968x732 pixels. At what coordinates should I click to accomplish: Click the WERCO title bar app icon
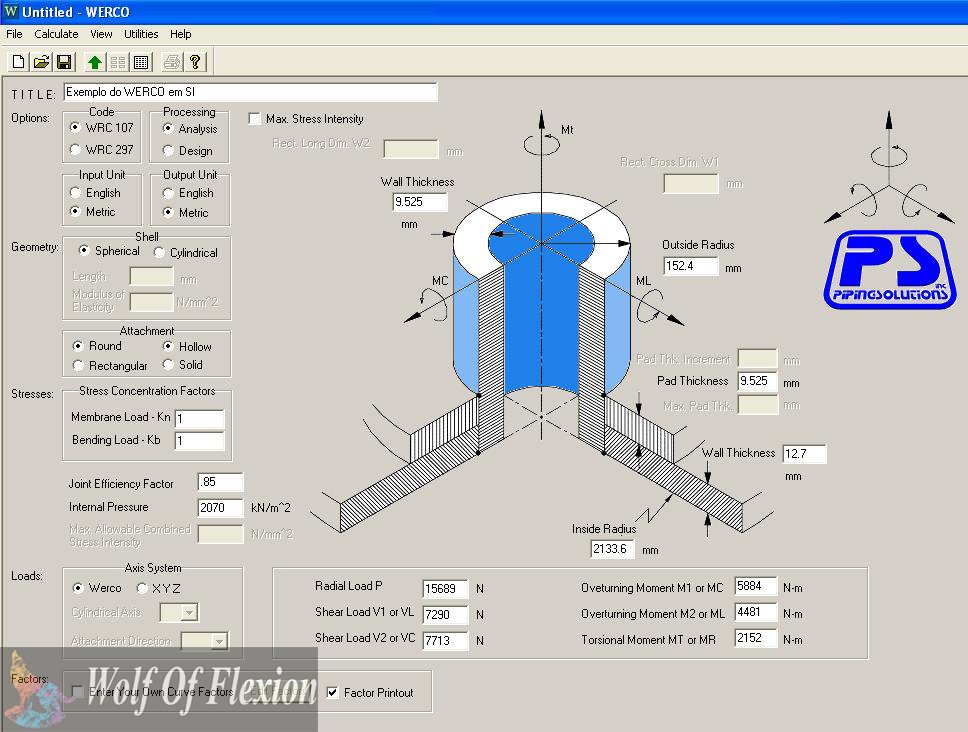point(10,11)
